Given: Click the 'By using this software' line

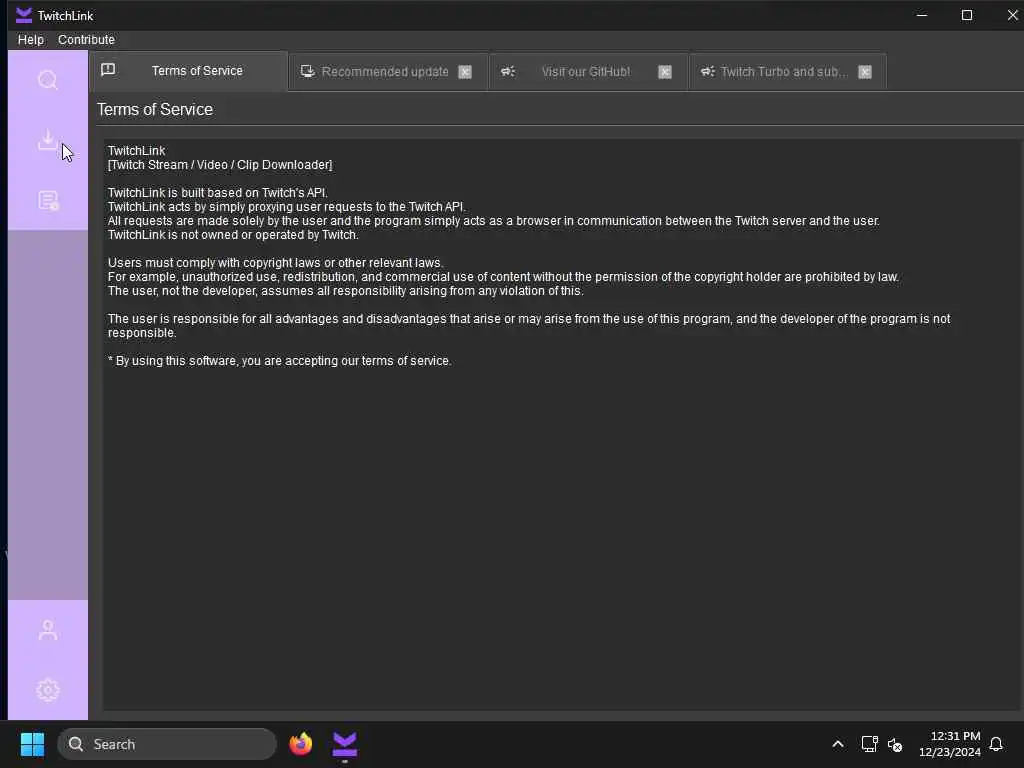Looking at the screenshot, I should point(280,361).
